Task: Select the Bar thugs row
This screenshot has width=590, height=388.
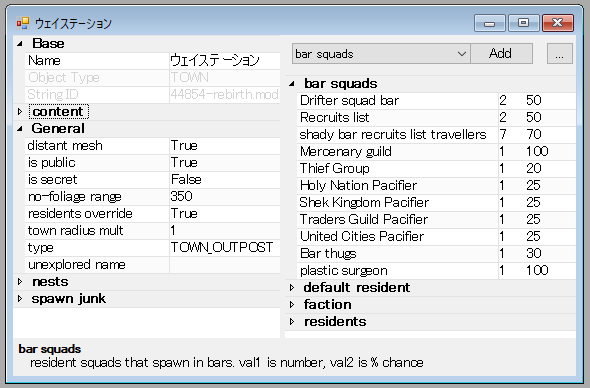Action: coord(436,254)
